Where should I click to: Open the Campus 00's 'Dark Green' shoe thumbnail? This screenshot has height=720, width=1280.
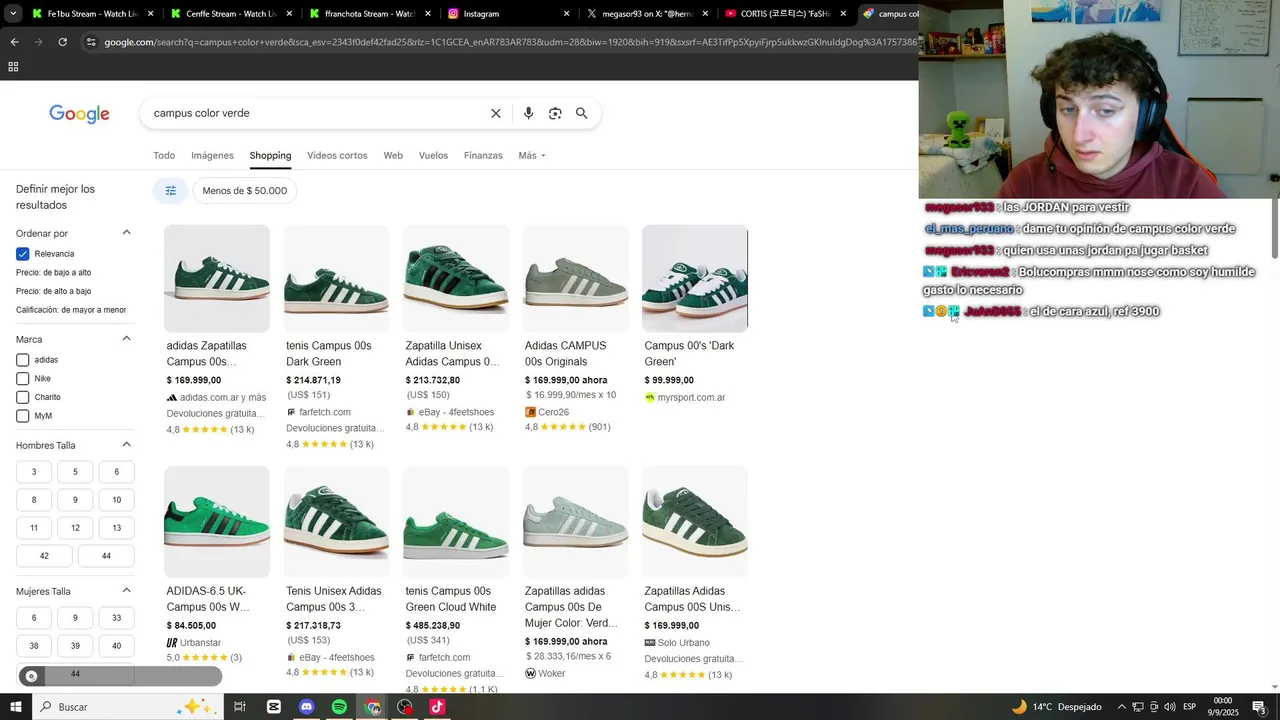click(x=695, y=278)
